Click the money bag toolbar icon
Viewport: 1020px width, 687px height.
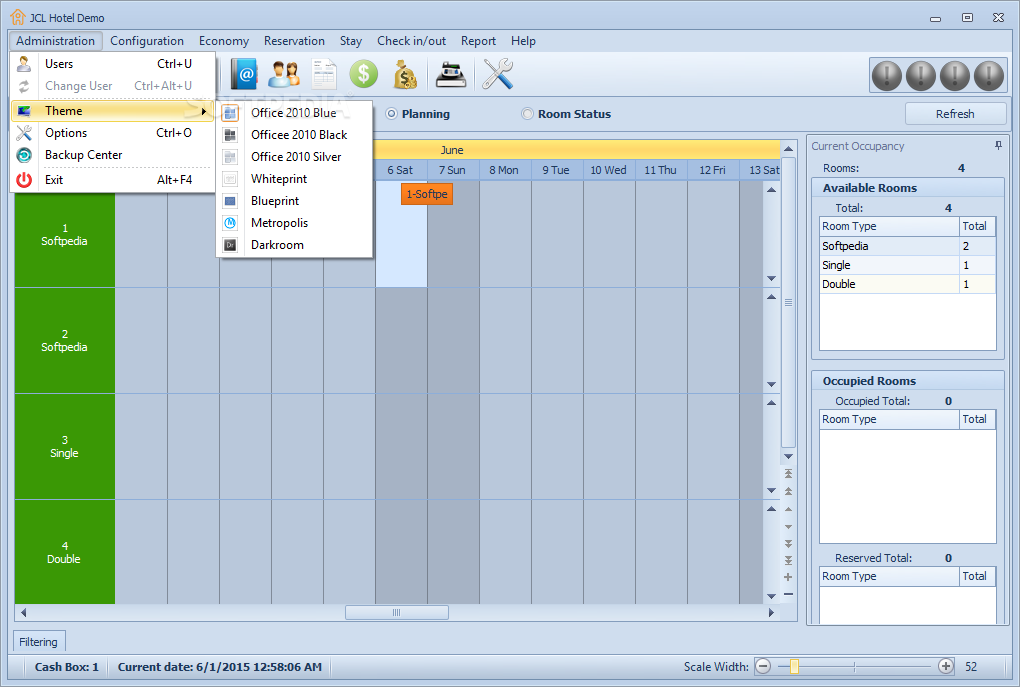click(405, 74)
